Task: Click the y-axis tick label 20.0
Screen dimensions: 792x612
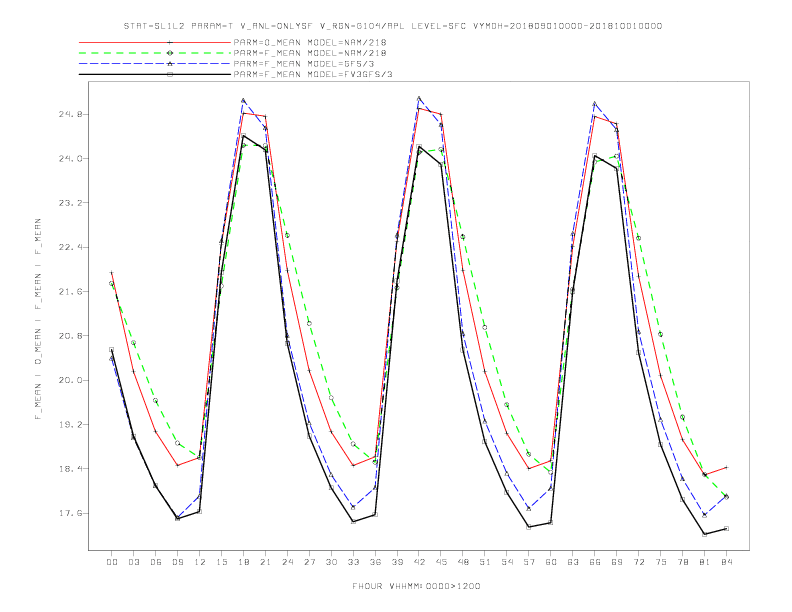Action: (x=69, y=380)
